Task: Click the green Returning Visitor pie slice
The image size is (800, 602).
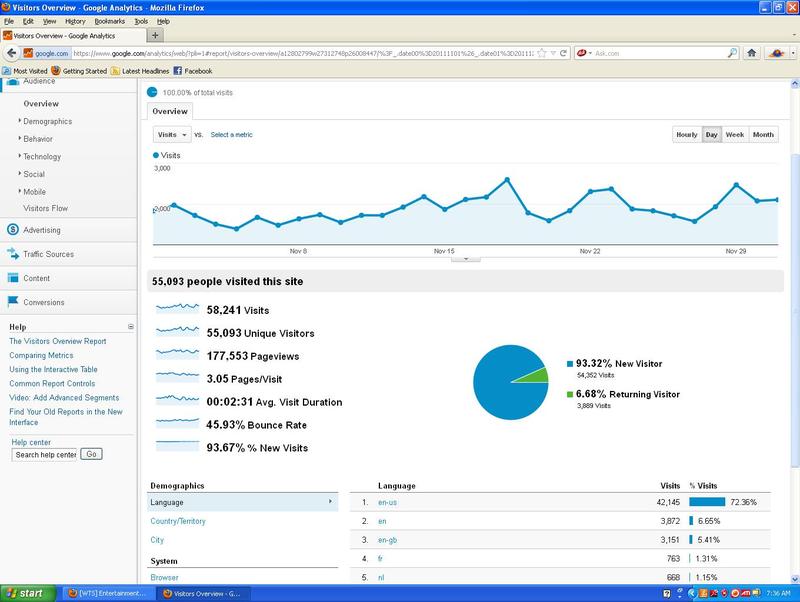Action: 536,375
